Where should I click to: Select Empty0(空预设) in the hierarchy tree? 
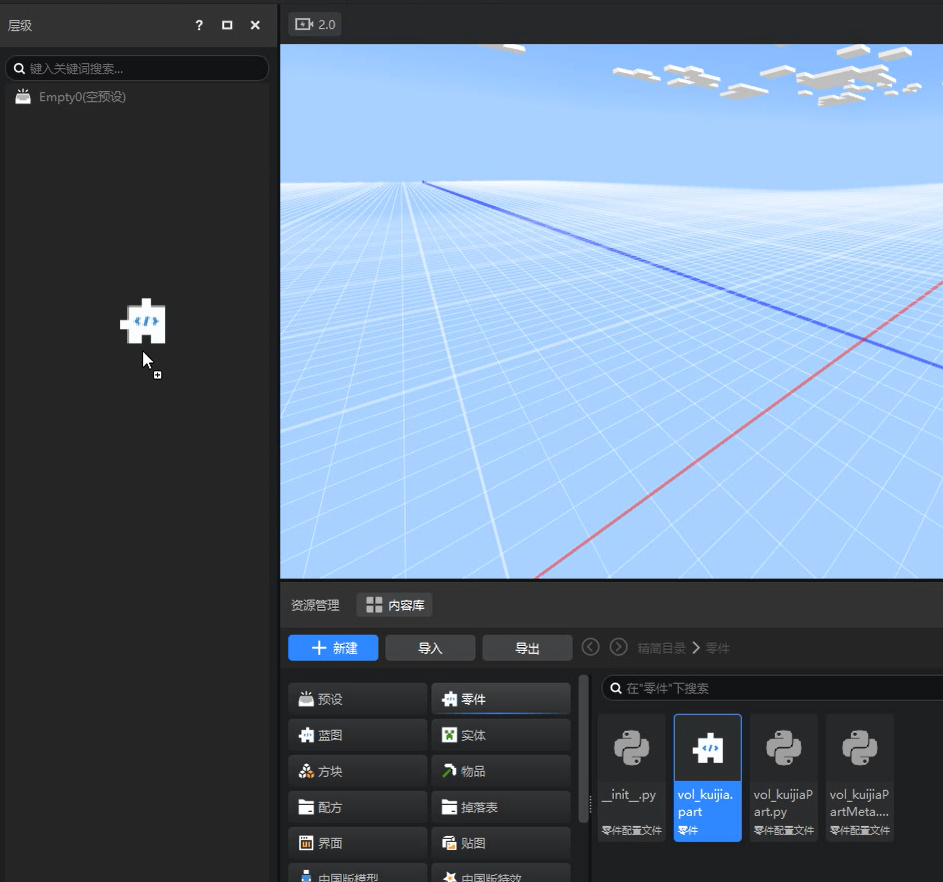[81, 97]
